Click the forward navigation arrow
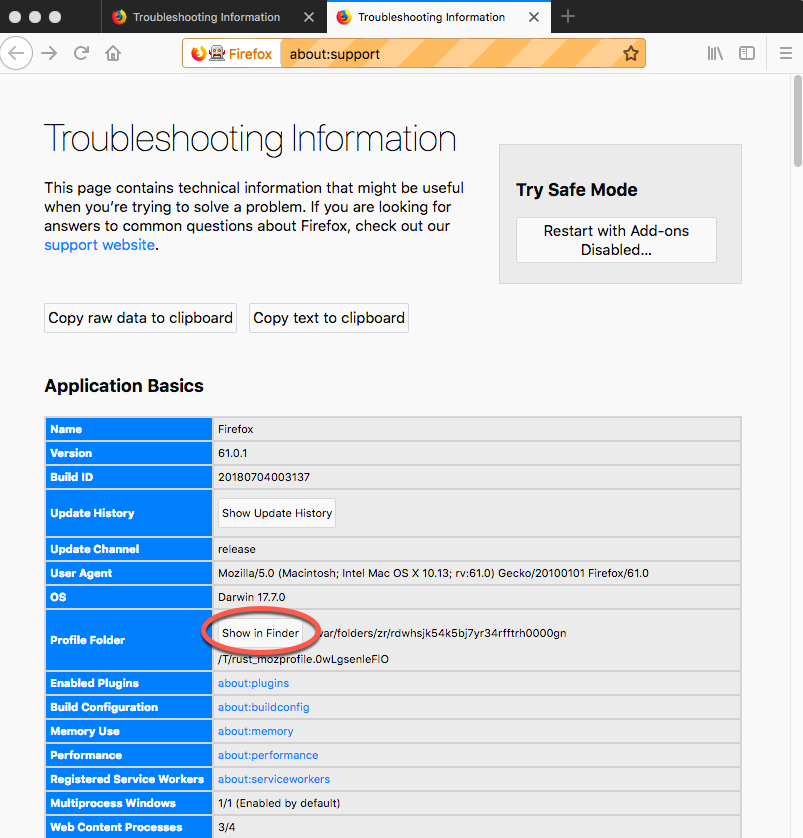This screenshot has width=803, height=838. pos(49,53)
